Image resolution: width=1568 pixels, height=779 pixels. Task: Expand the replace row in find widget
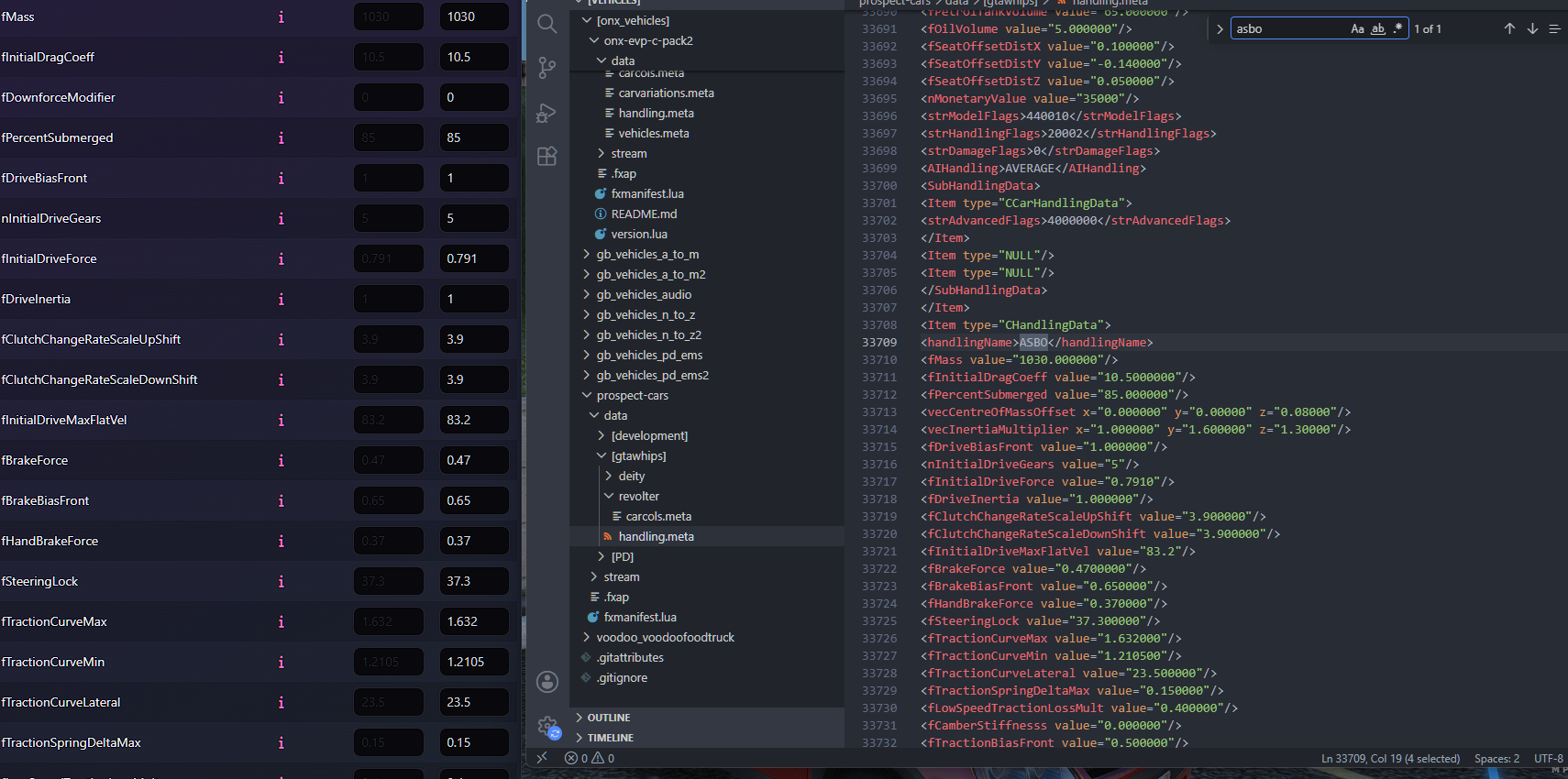click(1220, 29)
